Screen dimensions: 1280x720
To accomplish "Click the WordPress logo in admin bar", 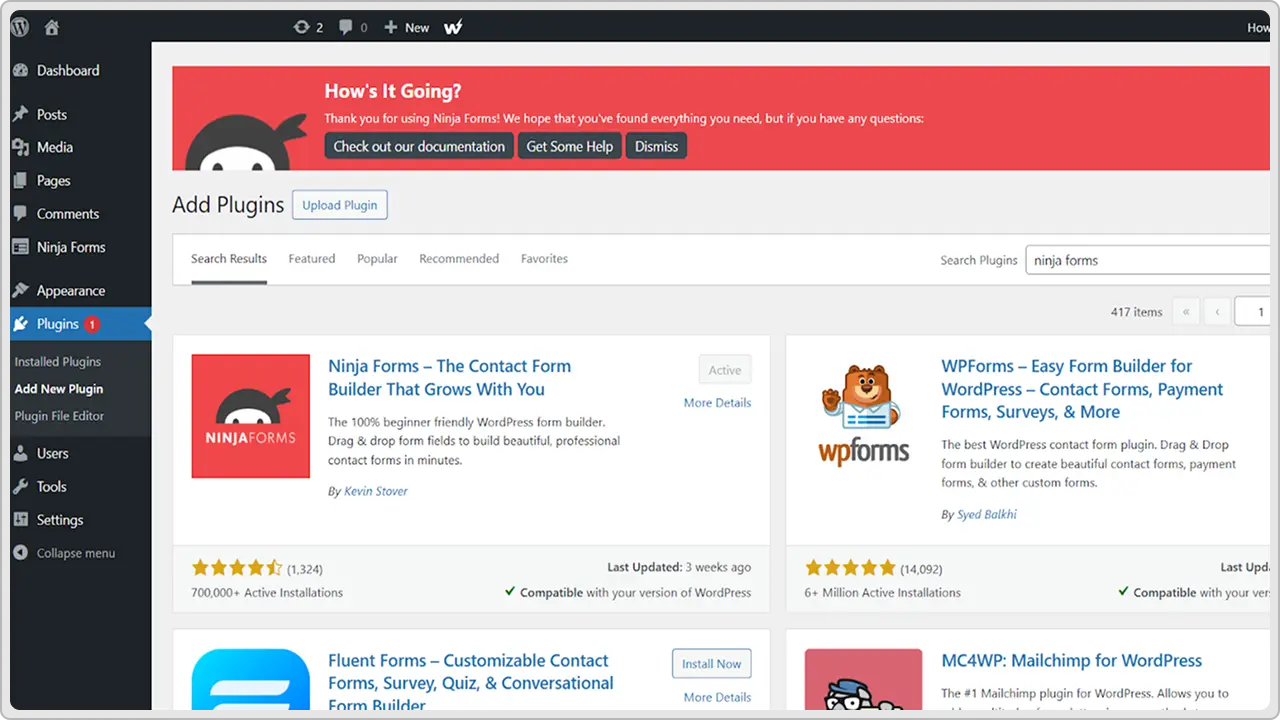I will click(20, 28).
